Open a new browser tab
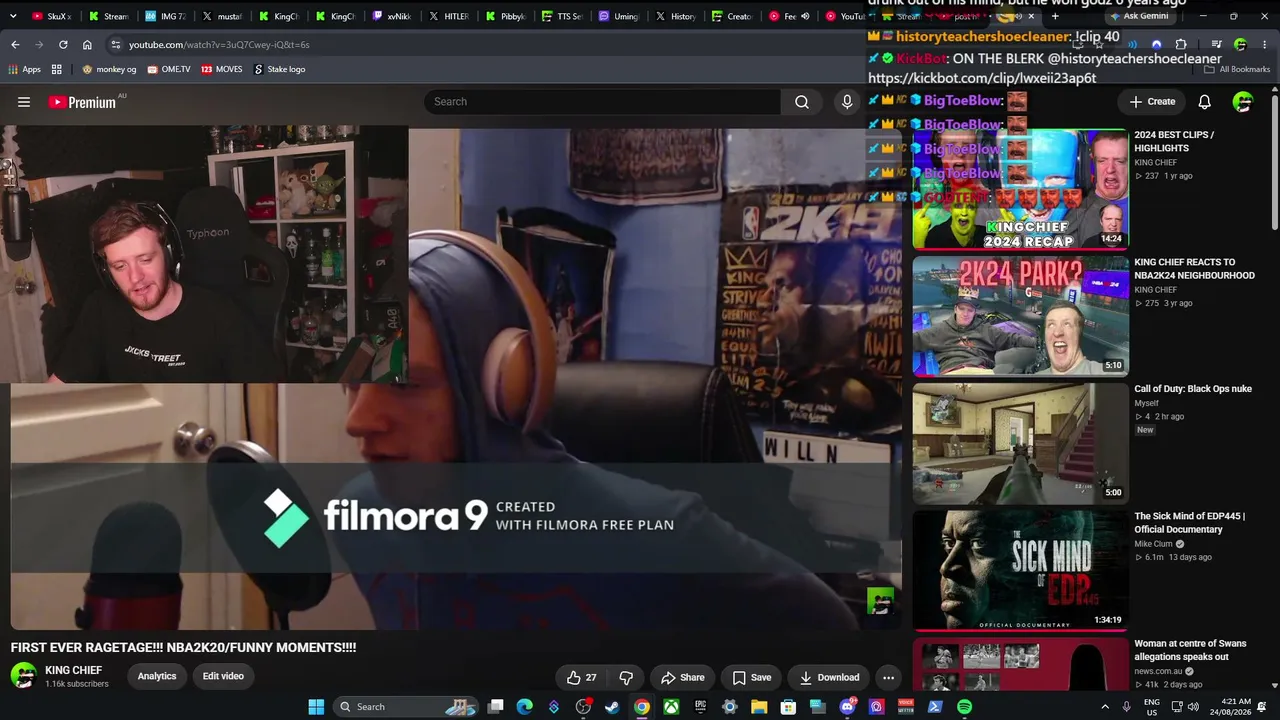1280x720 pixels. point(1055,17)
